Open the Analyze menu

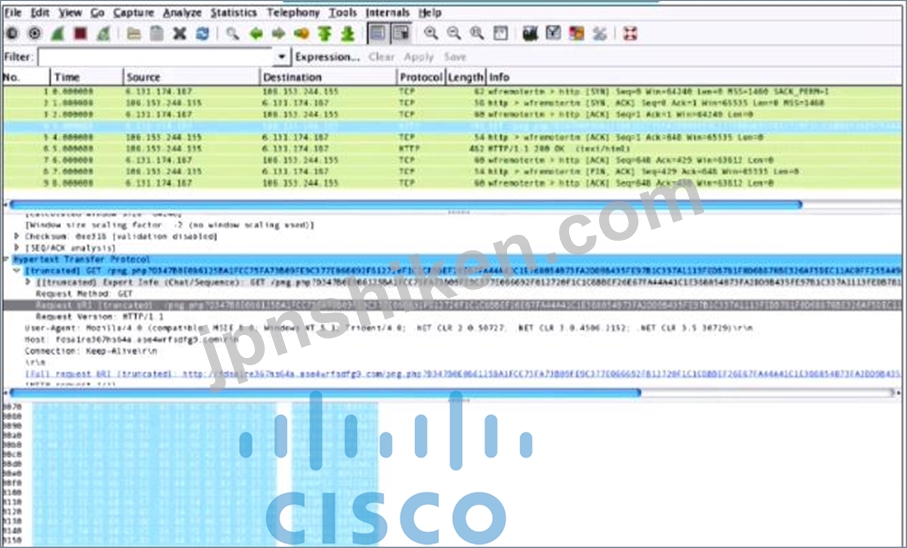[x=182, y=12]
